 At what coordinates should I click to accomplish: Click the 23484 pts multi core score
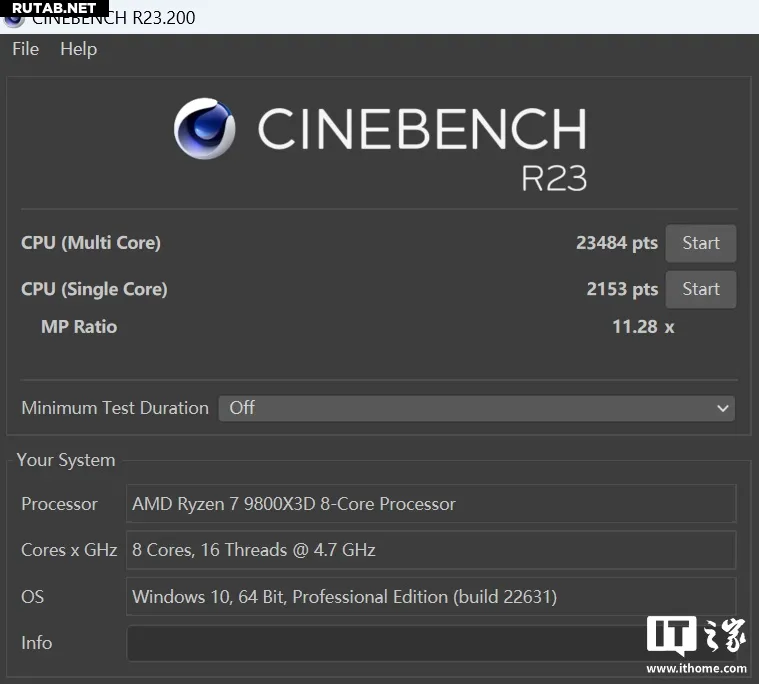coord(616,243)
